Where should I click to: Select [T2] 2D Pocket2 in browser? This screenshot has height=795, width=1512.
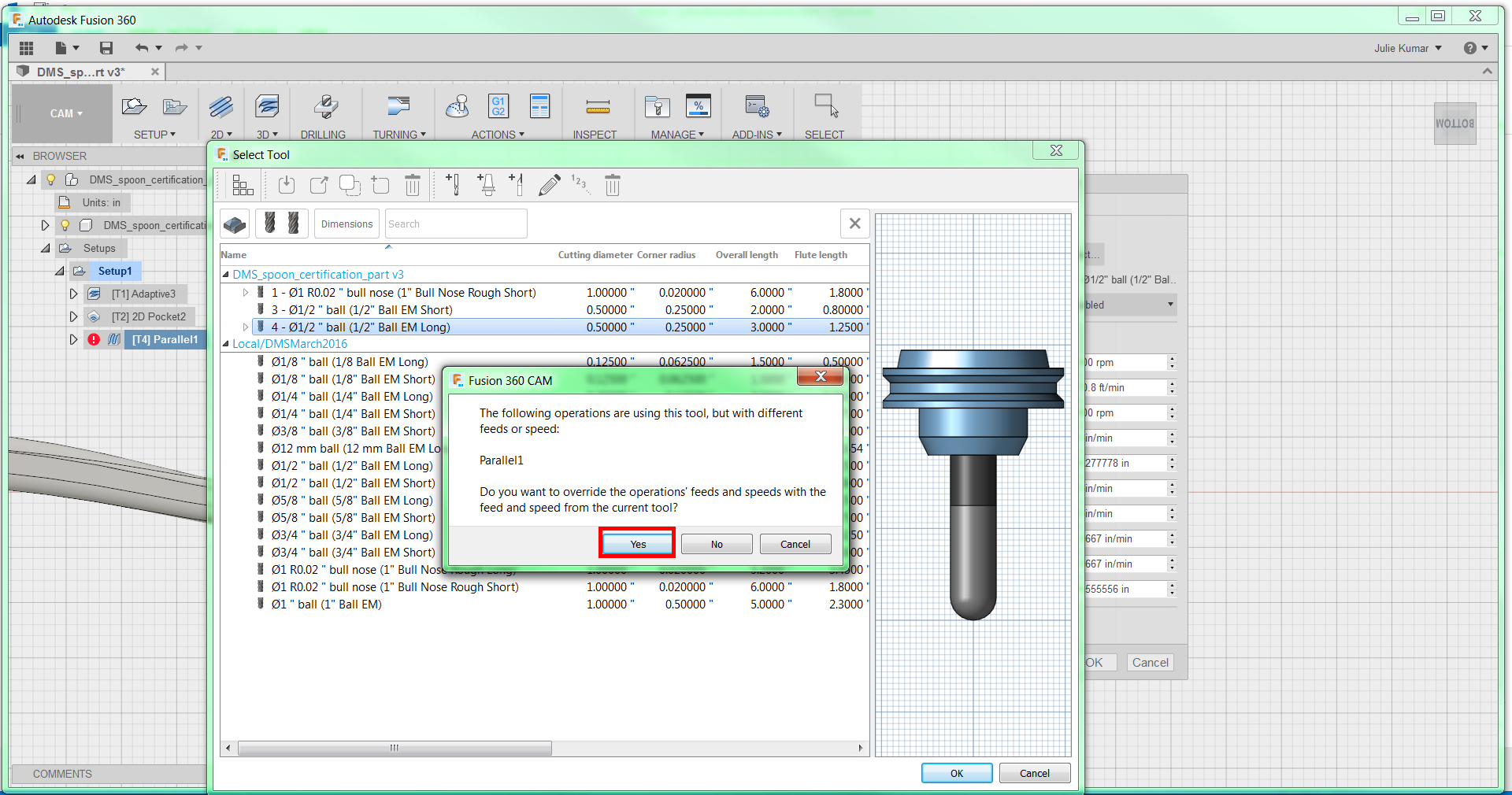click(149, 316)
